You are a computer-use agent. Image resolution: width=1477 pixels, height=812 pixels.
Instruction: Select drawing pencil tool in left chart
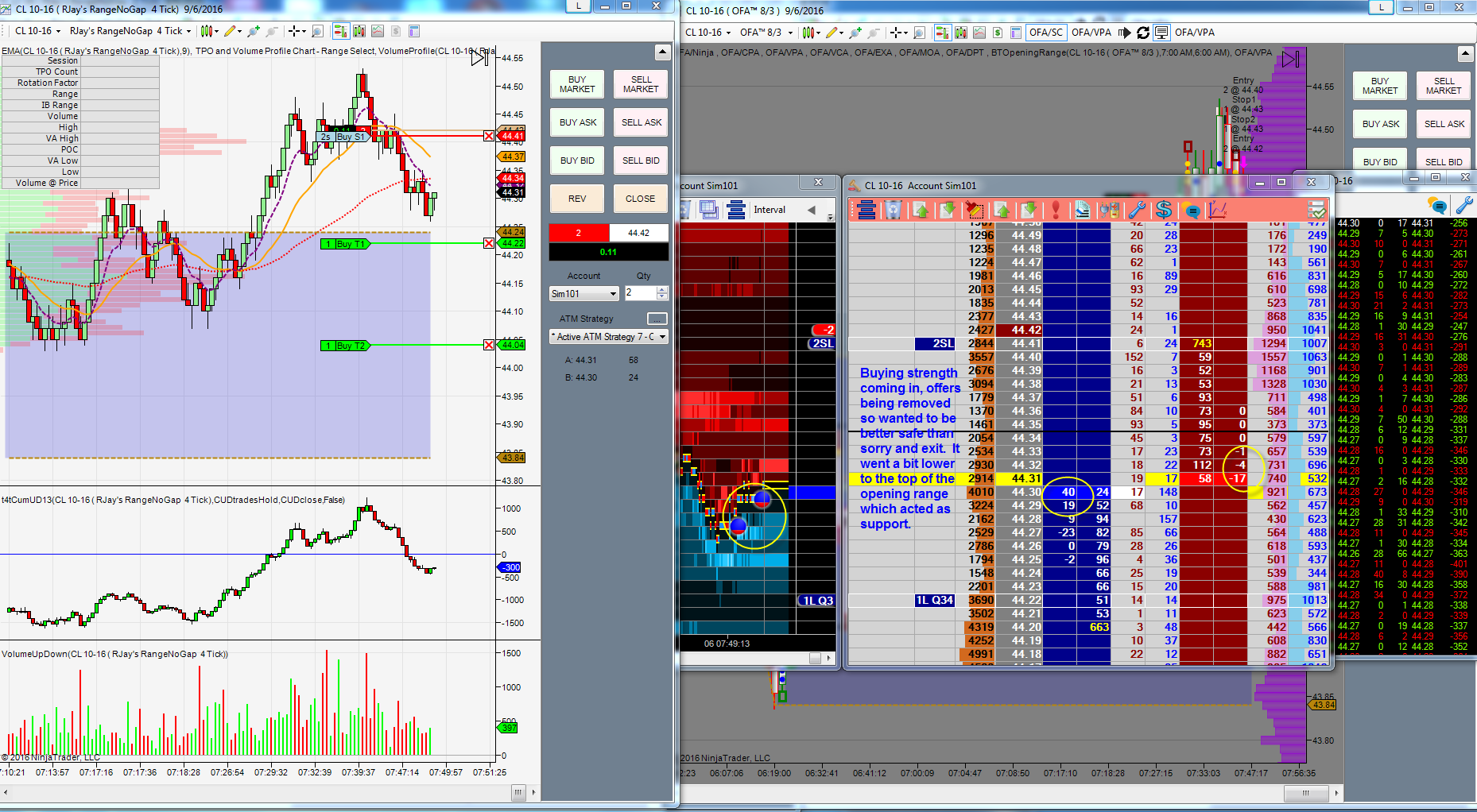232,31
